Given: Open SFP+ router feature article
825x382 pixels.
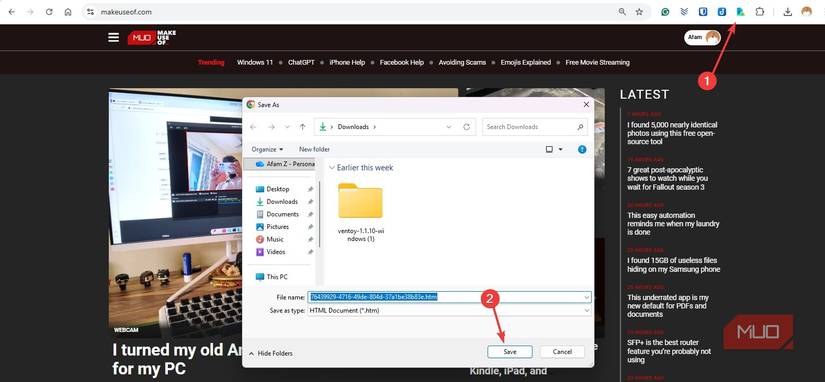Looking at the screenshot, I should click(x=669, y=351).
